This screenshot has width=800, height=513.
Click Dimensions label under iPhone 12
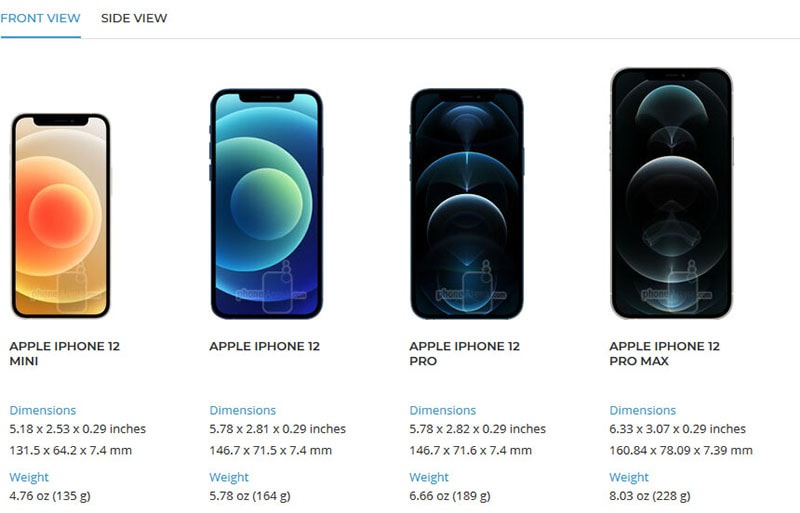(x=243, y=410)
